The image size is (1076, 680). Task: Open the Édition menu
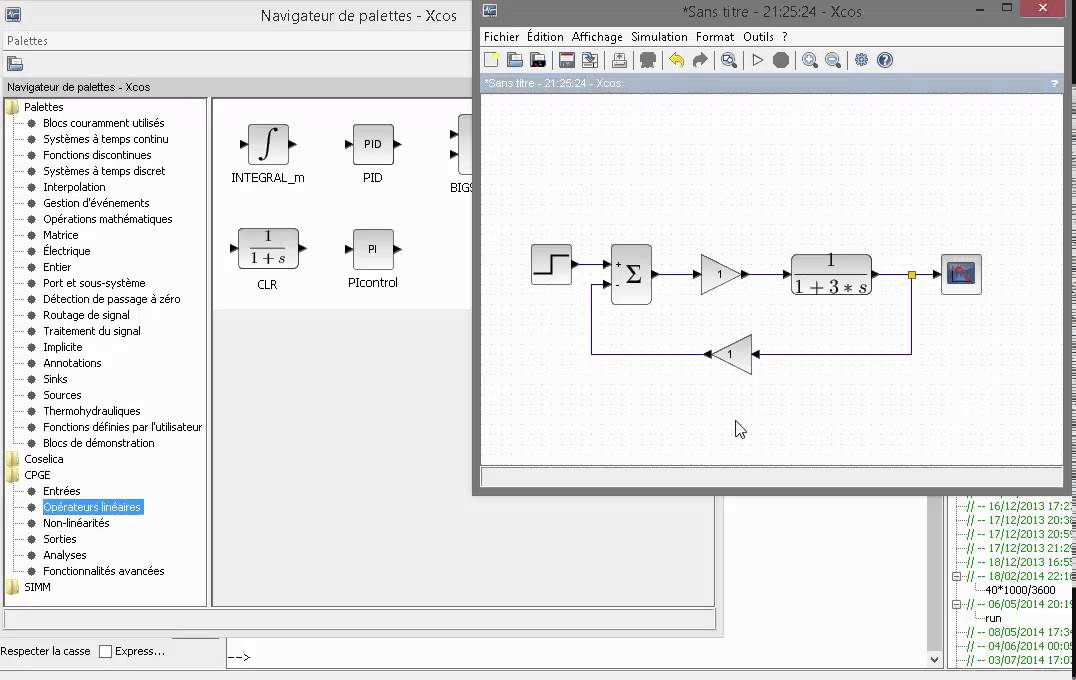point(545,37)
